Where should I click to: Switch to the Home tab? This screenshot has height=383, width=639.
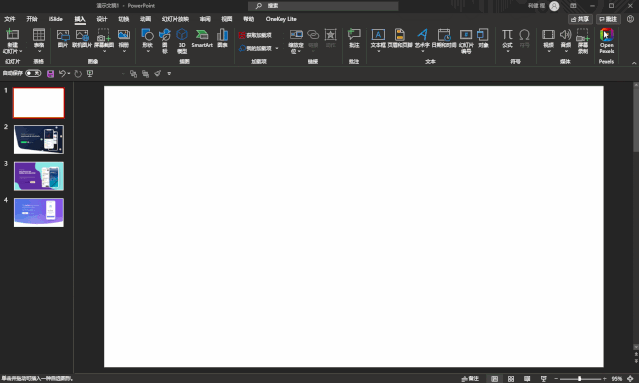pos(32,19)
